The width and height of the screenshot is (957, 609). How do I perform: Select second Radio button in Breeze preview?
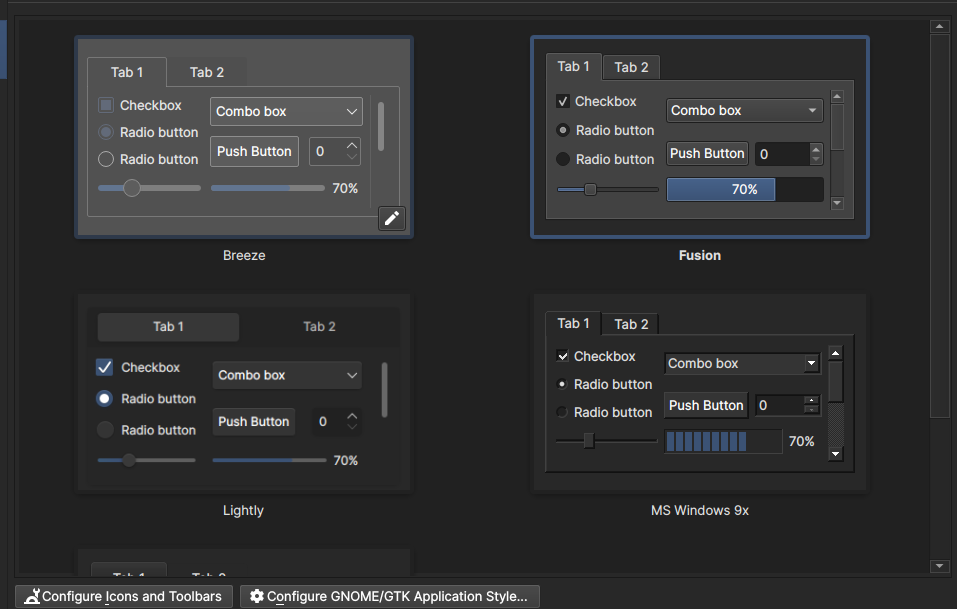pyautogui.click(x=106, y=159)
